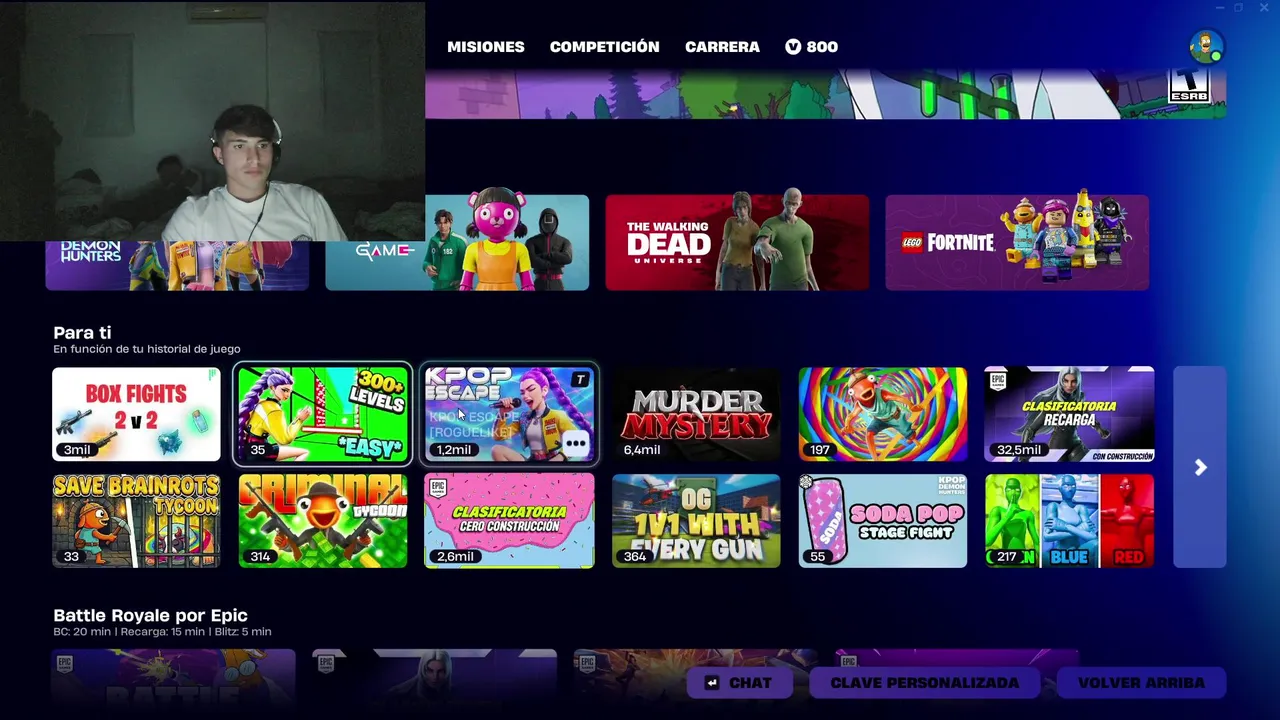Select the Criminal Tycoon island

coord(322,521)
